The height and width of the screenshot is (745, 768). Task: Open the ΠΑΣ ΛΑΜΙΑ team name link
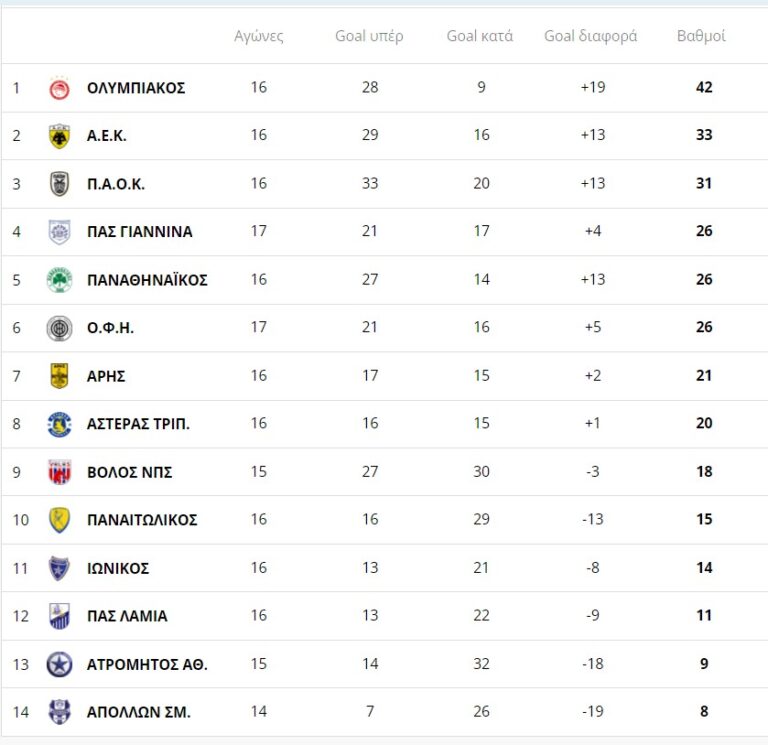click(x=127, y=616)
